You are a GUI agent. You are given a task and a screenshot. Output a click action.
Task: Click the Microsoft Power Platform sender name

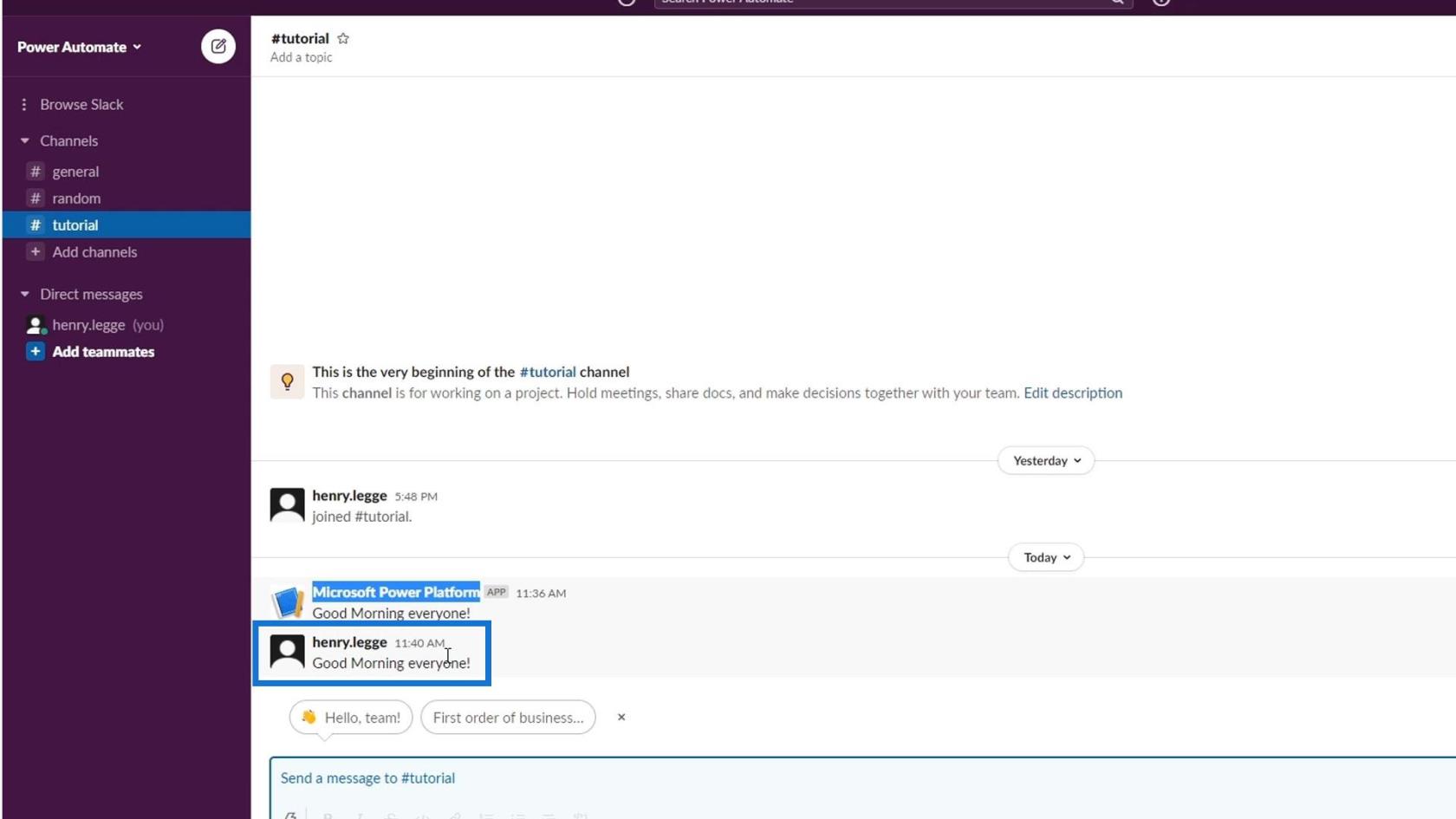395,592
